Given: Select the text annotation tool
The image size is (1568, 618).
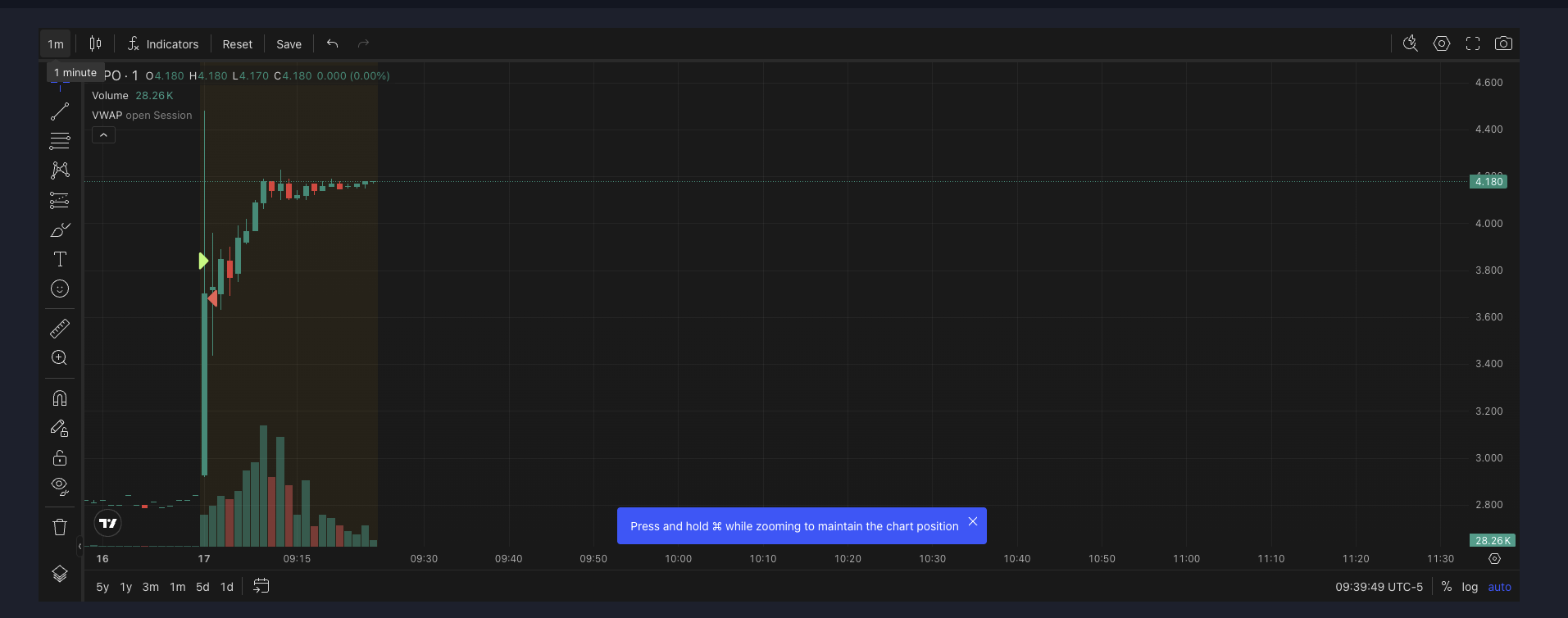Looking at the screenshot, I should pyautogui.click(x=60, y=259).
